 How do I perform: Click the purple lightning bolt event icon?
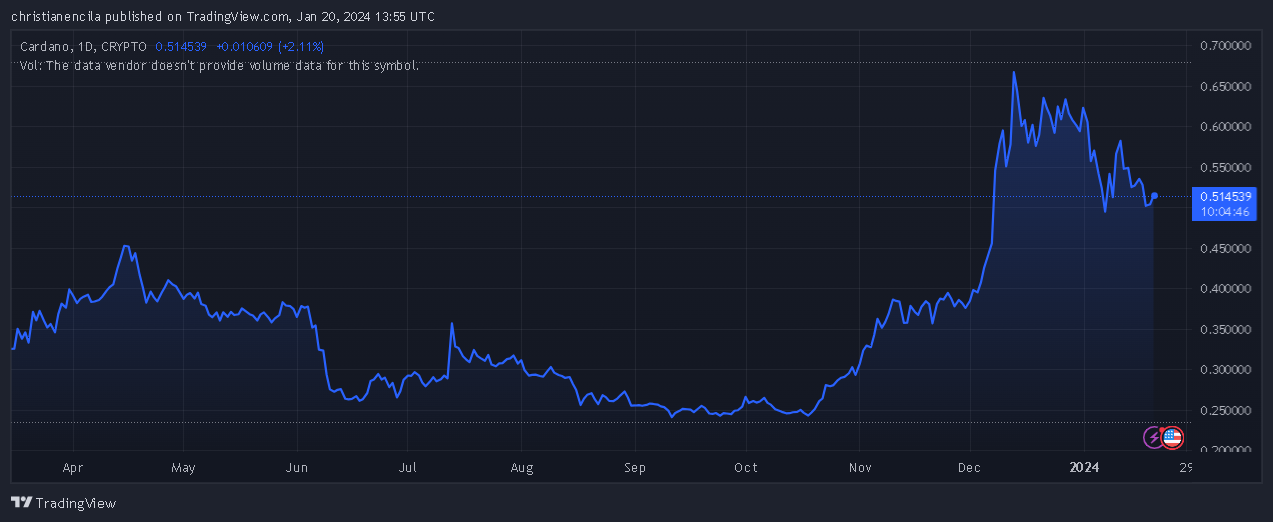[1154, 437]
